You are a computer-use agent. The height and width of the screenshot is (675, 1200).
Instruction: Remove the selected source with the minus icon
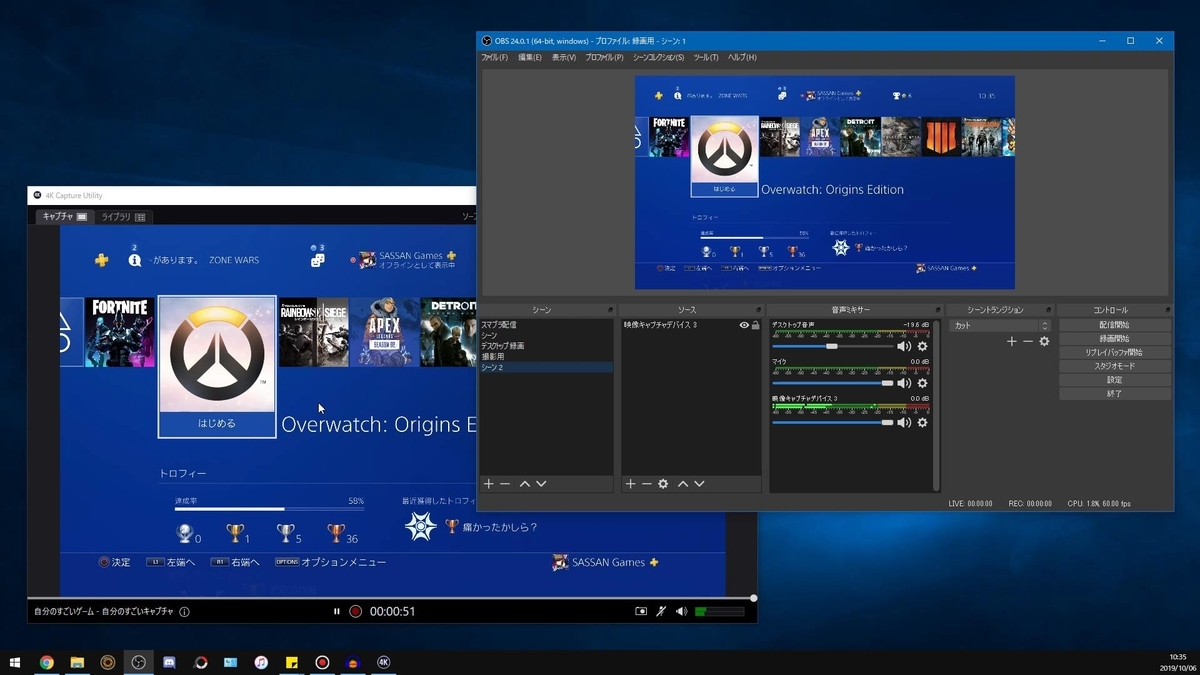pos(646,484)
